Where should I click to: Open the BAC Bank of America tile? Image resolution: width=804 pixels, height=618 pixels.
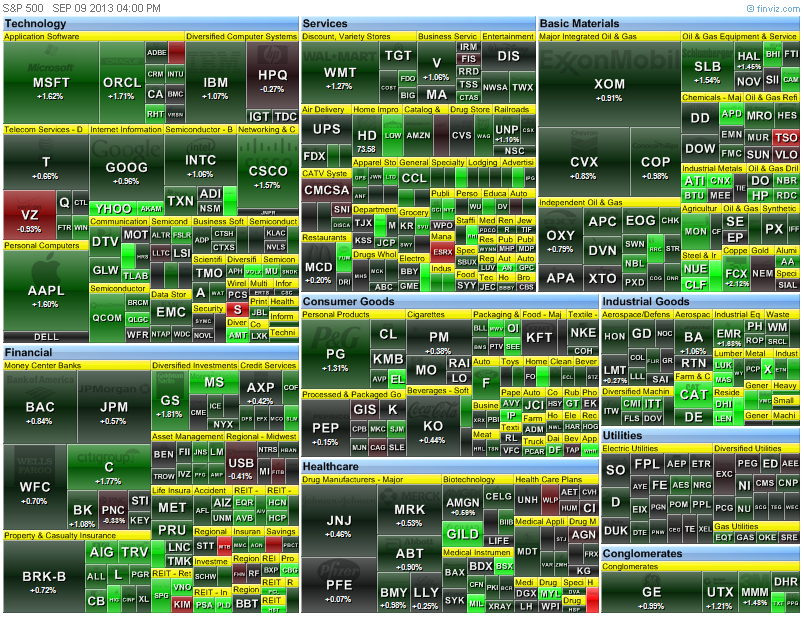40,408
